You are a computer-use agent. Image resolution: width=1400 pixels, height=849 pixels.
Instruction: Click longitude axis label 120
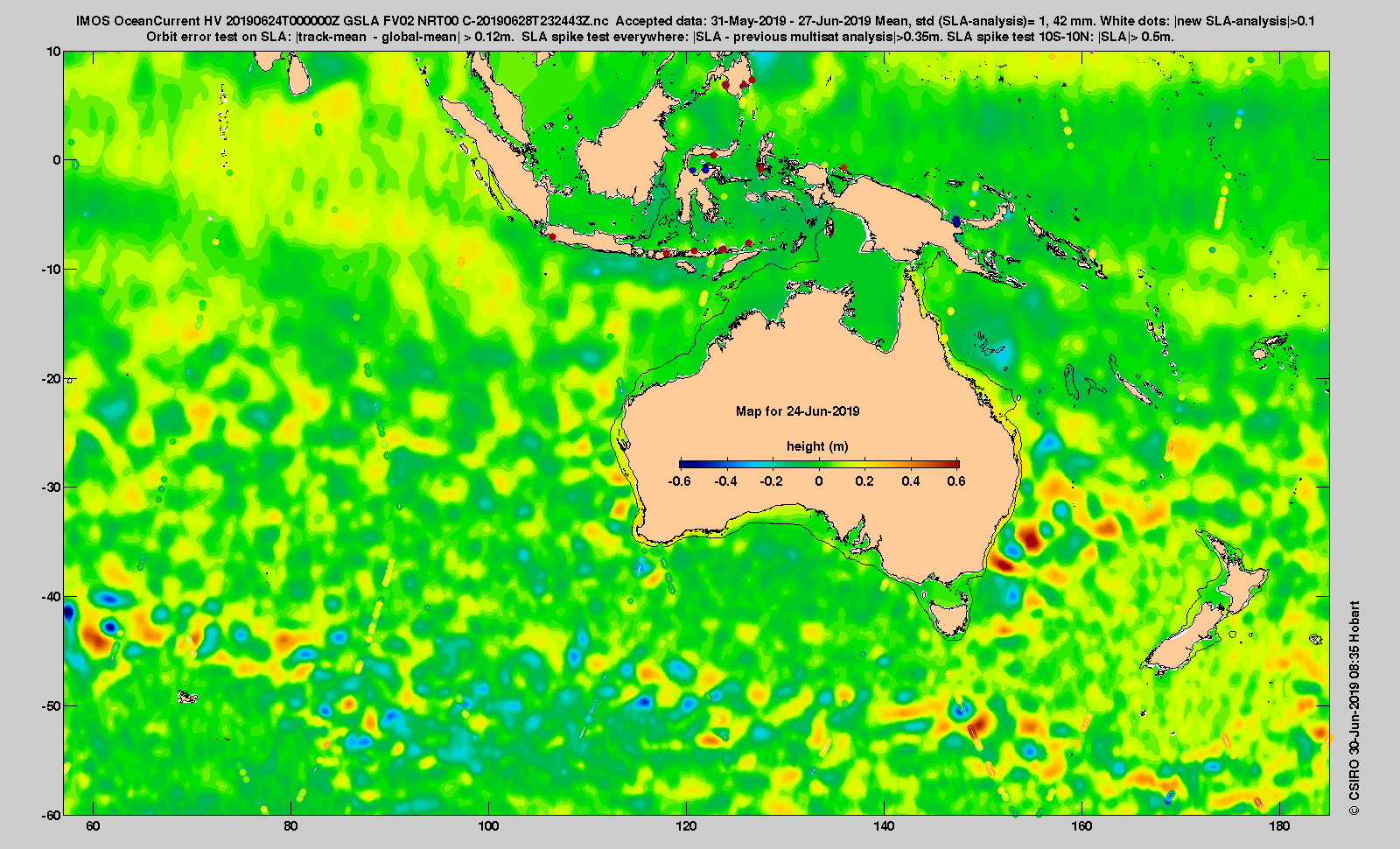(x=686, y=826)
